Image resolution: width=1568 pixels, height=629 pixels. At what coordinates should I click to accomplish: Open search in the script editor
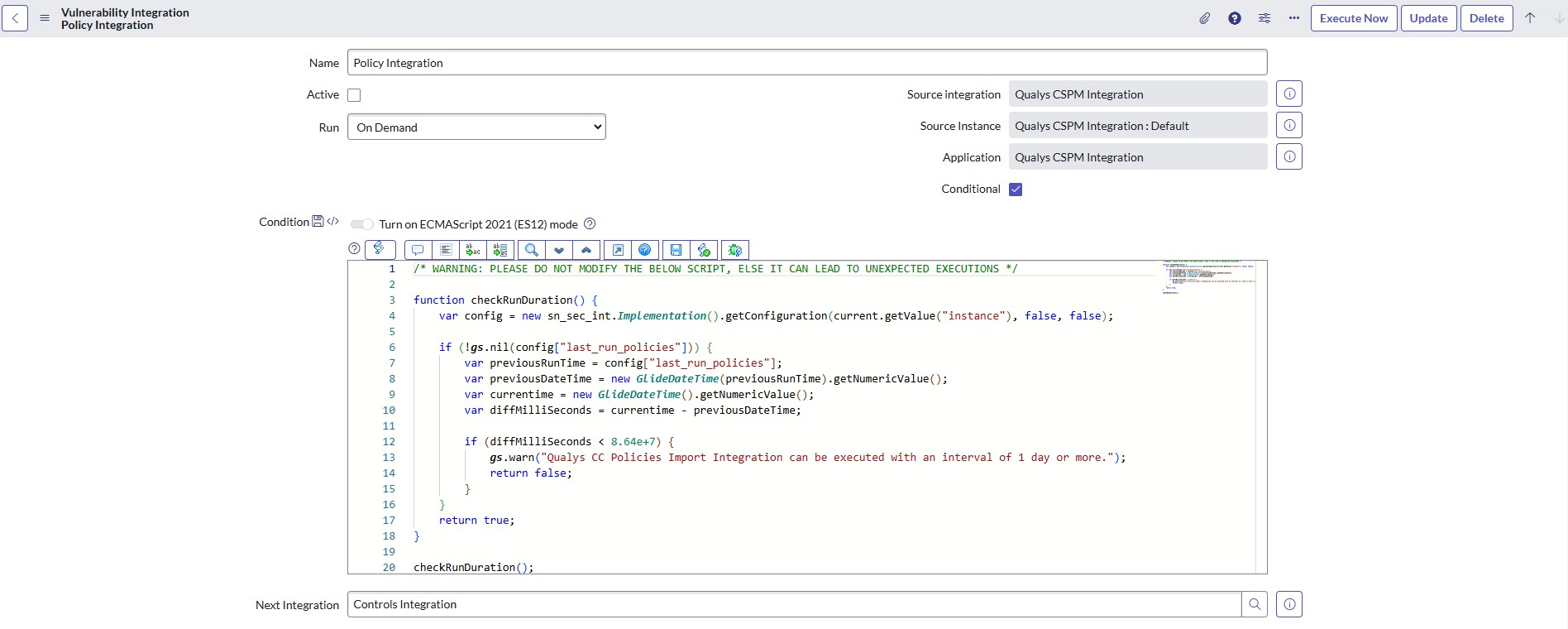[x=532, y=250]
